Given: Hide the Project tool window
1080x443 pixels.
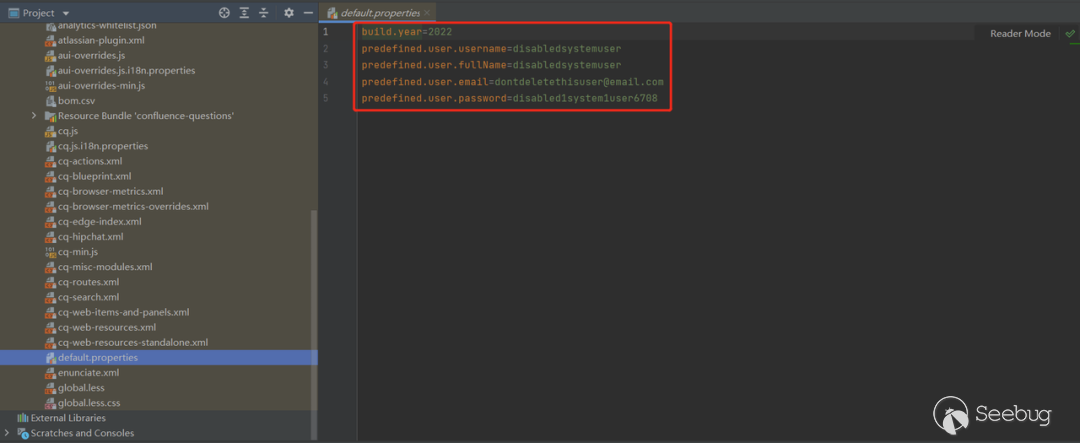Looking at the screenshot, I should 308,13.
